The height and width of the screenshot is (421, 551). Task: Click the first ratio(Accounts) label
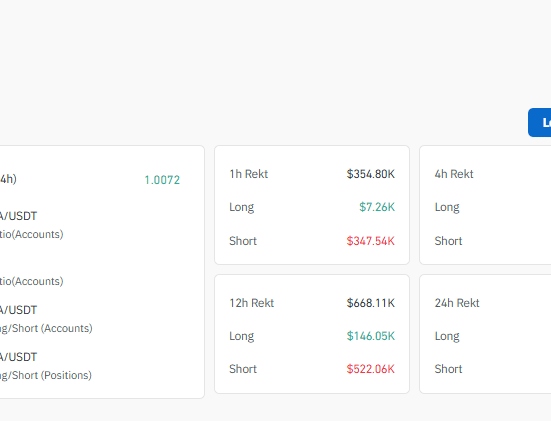coord(32,234)
